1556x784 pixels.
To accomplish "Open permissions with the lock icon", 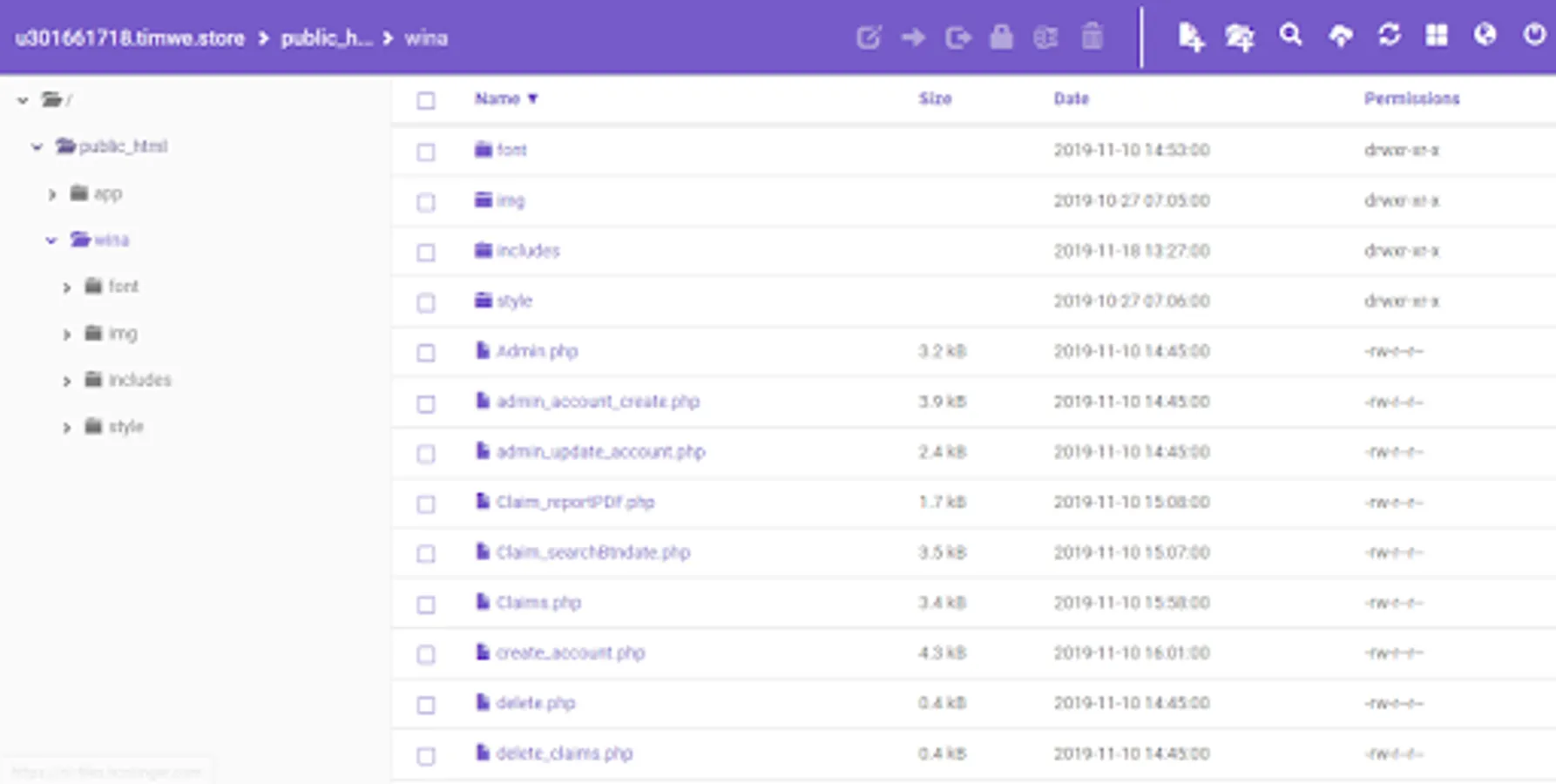I will tap(1001, 37).
